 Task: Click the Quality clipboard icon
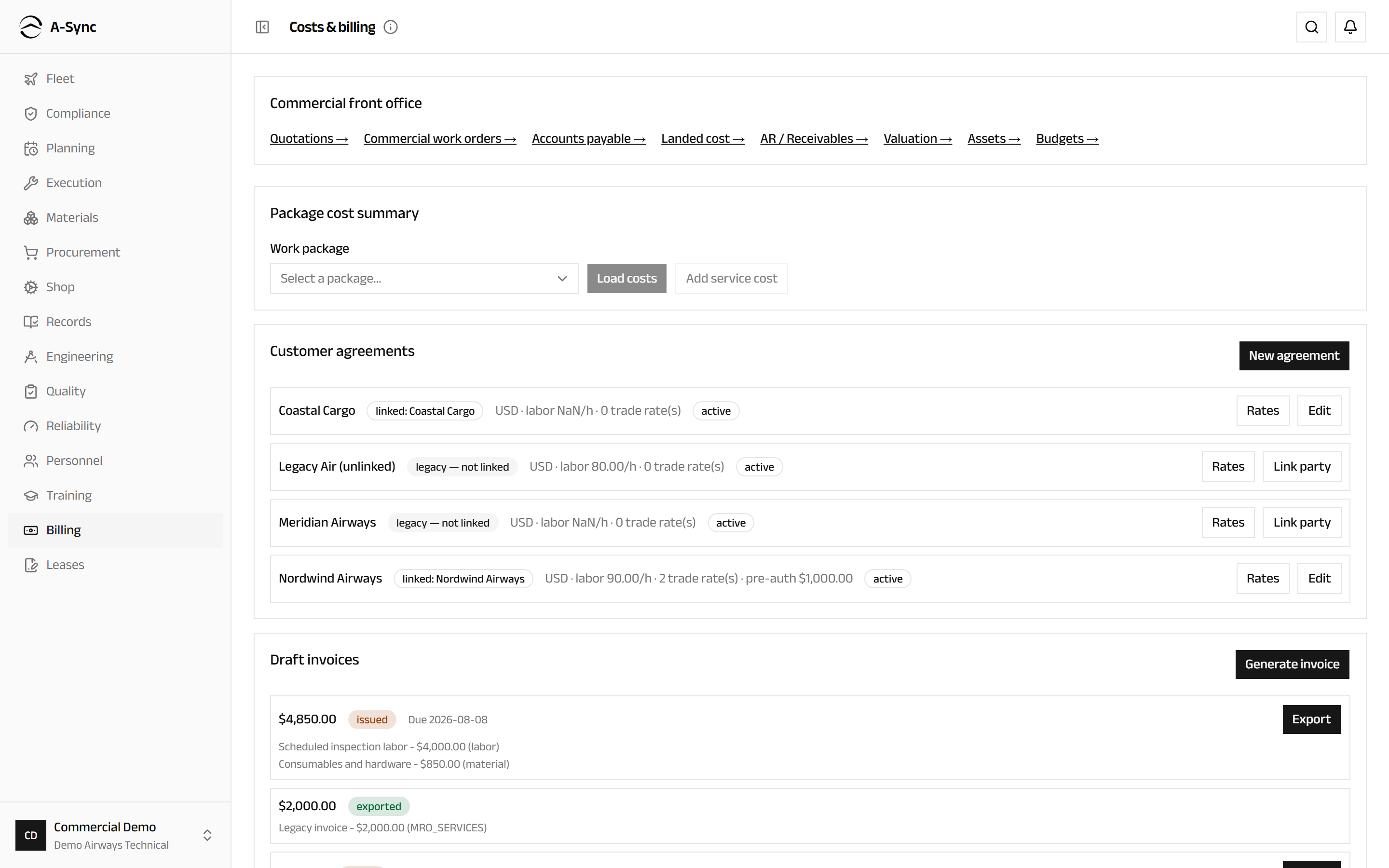tap(31, 392)
